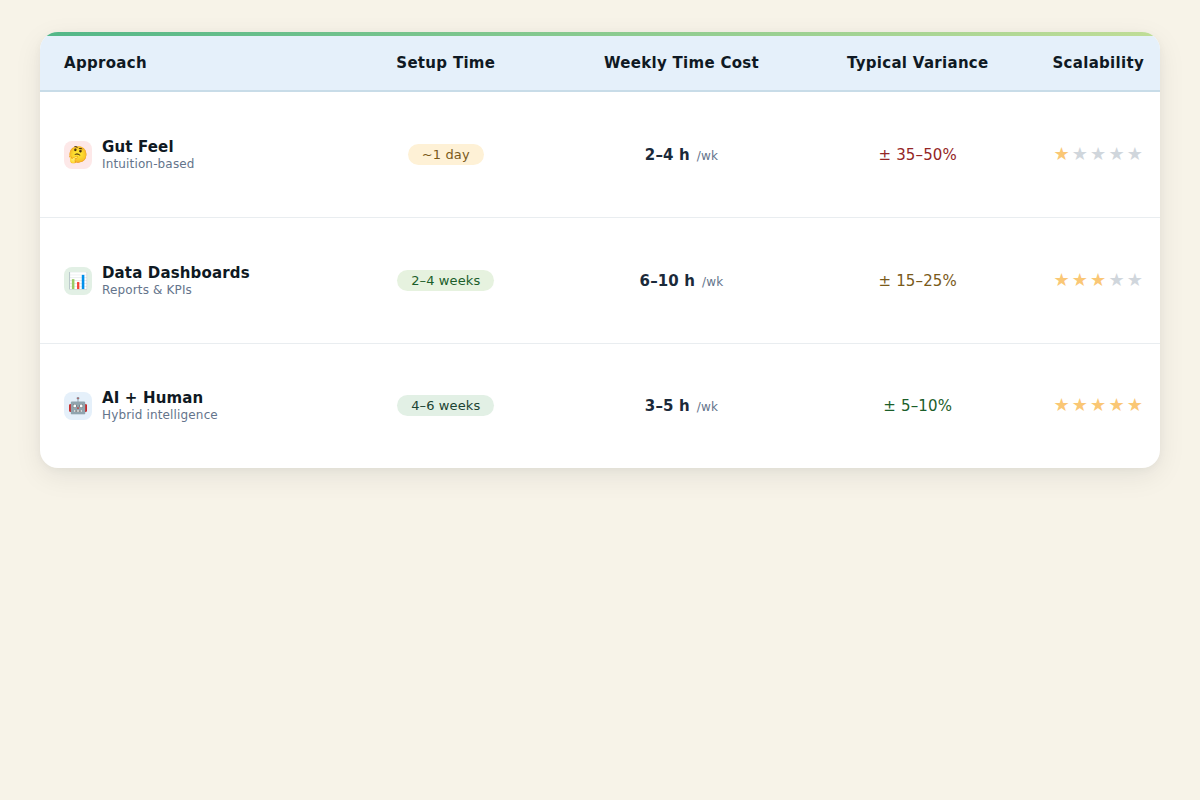Click the first star in Gut Feel row
Screen dimensions: 1200x800
pos(1061,154)
